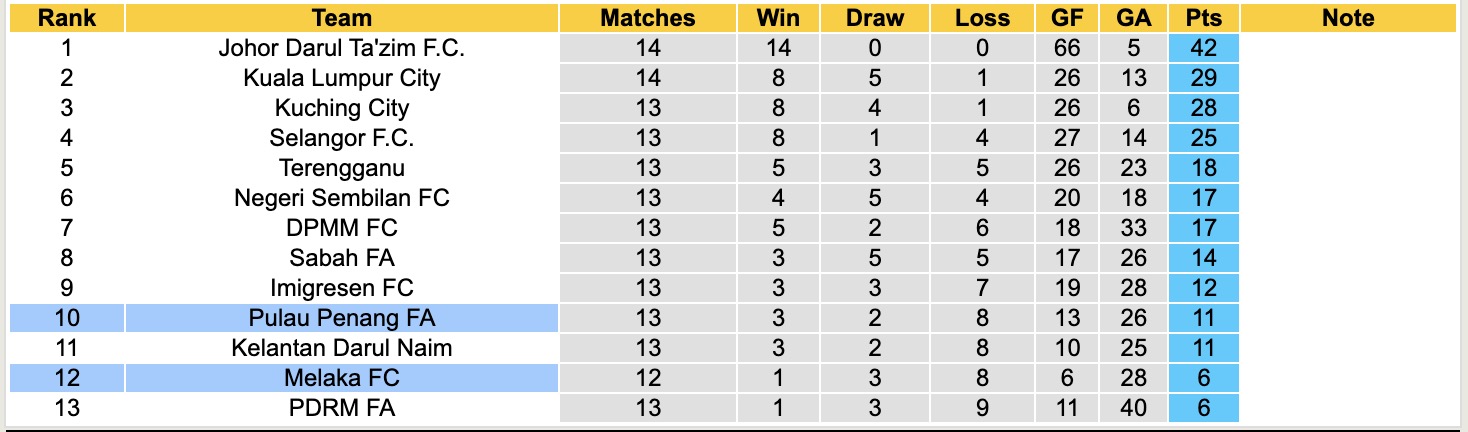The height and width of the screenshot is (432, 1468).
Task: Open Negeri Sembilan FC team entry
Action: 341,198
